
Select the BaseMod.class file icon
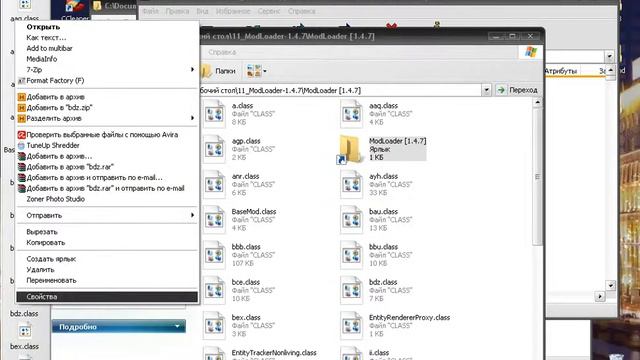pyautogui.click(x=215, y=220)
